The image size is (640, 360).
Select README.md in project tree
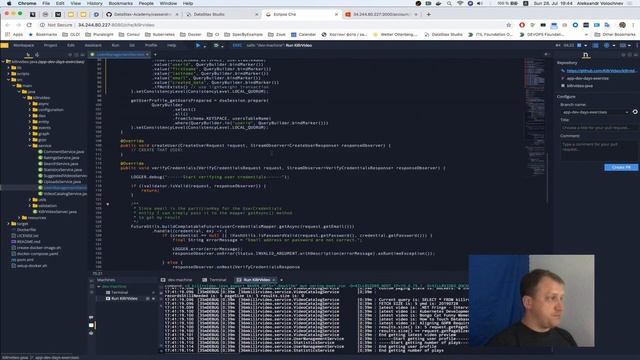[28, 242]
